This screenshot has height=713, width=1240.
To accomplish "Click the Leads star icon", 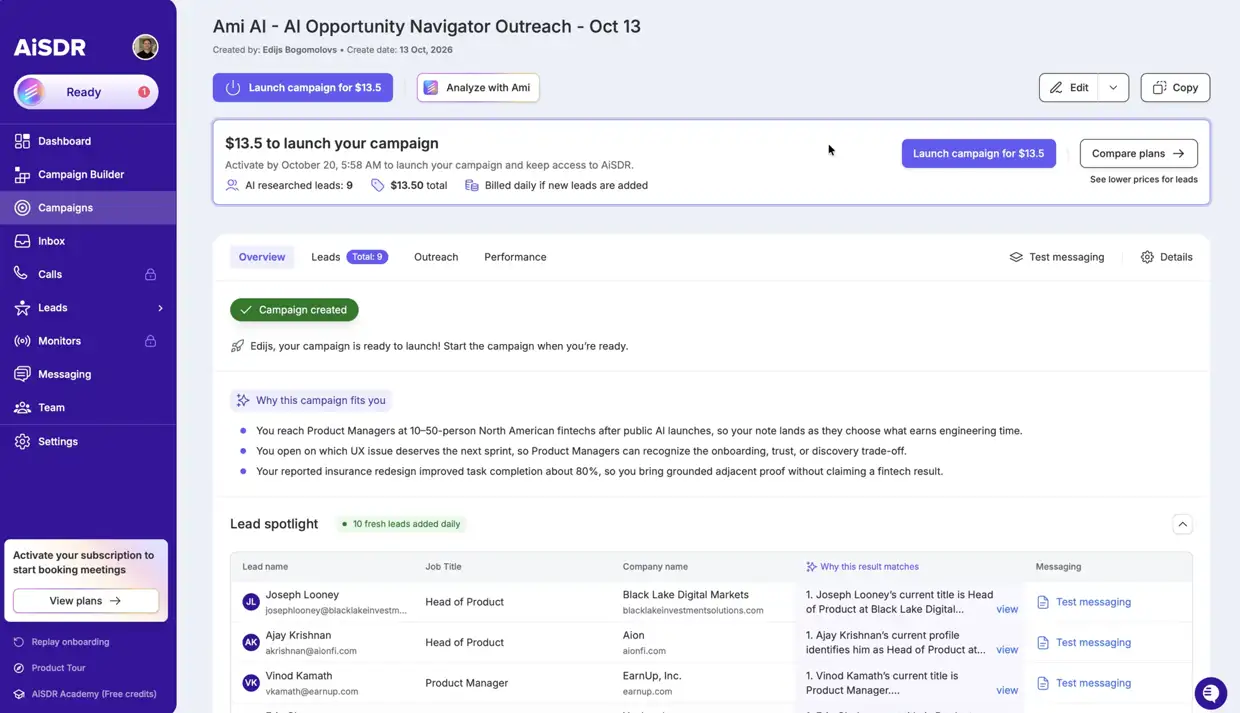I will pos(22,308).
